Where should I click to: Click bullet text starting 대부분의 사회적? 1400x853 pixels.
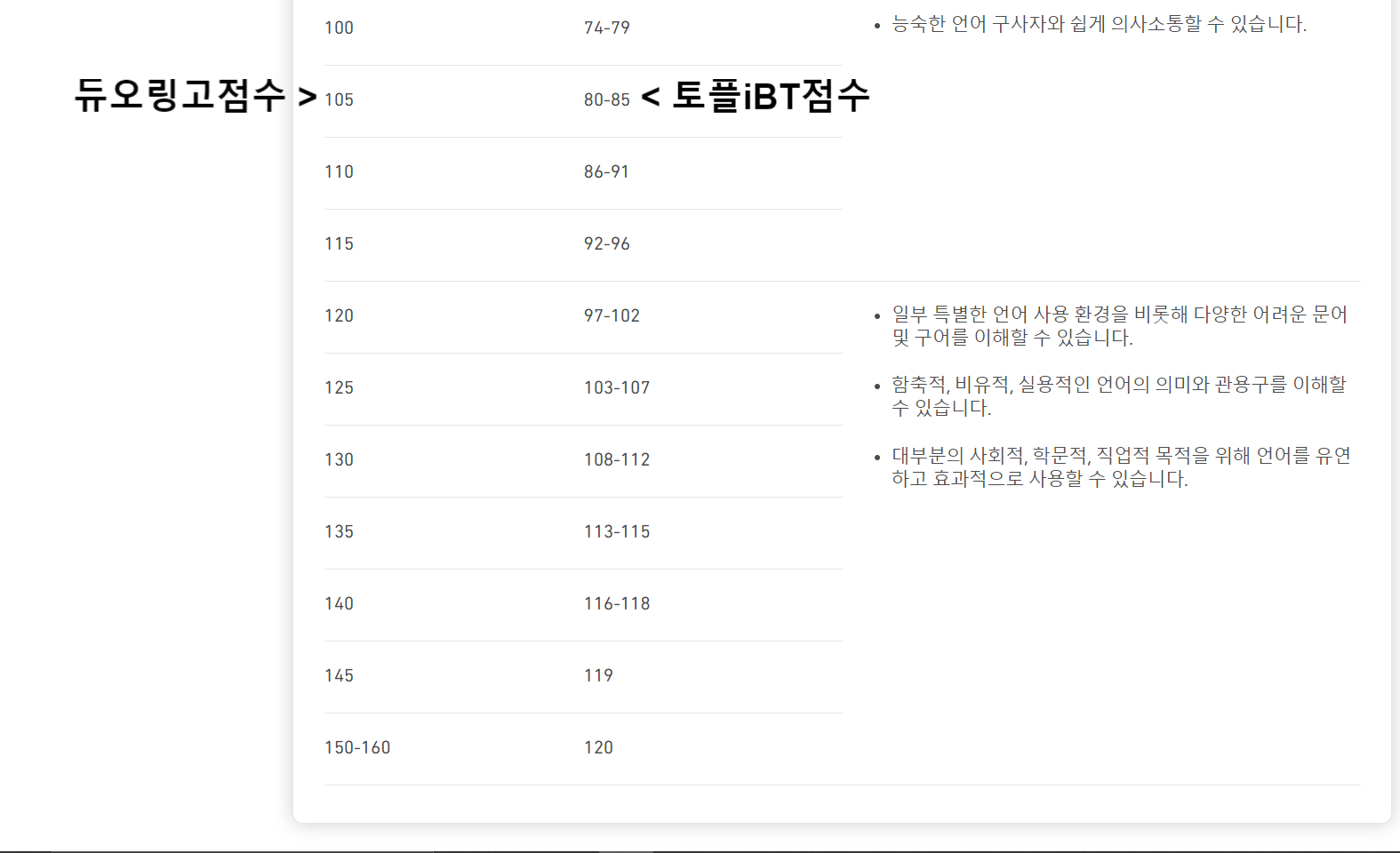pyautogui.click(x=1121, y=467)
